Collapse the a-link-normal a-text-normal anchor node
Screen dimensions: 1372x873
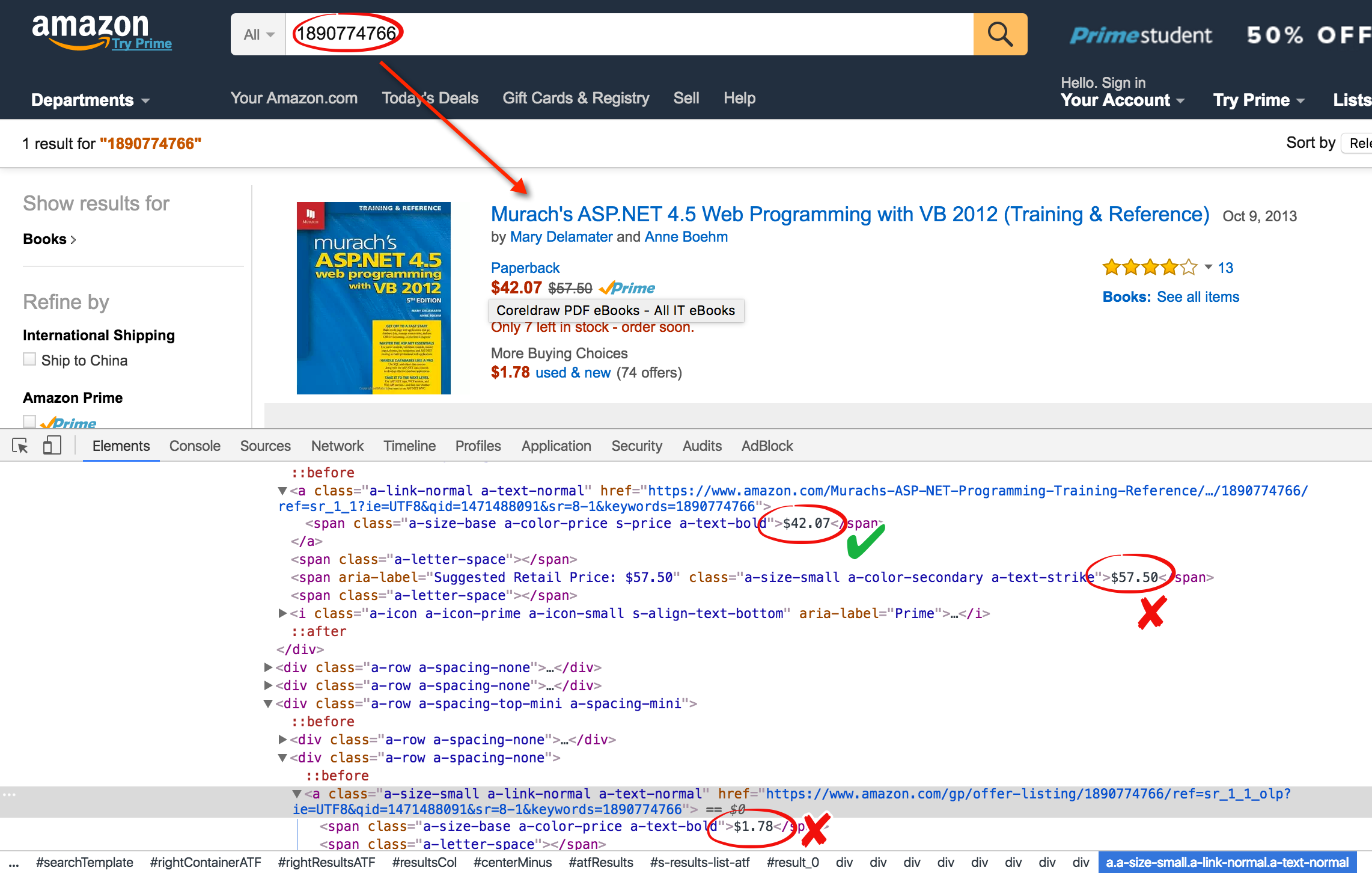[x=282, y=491]
